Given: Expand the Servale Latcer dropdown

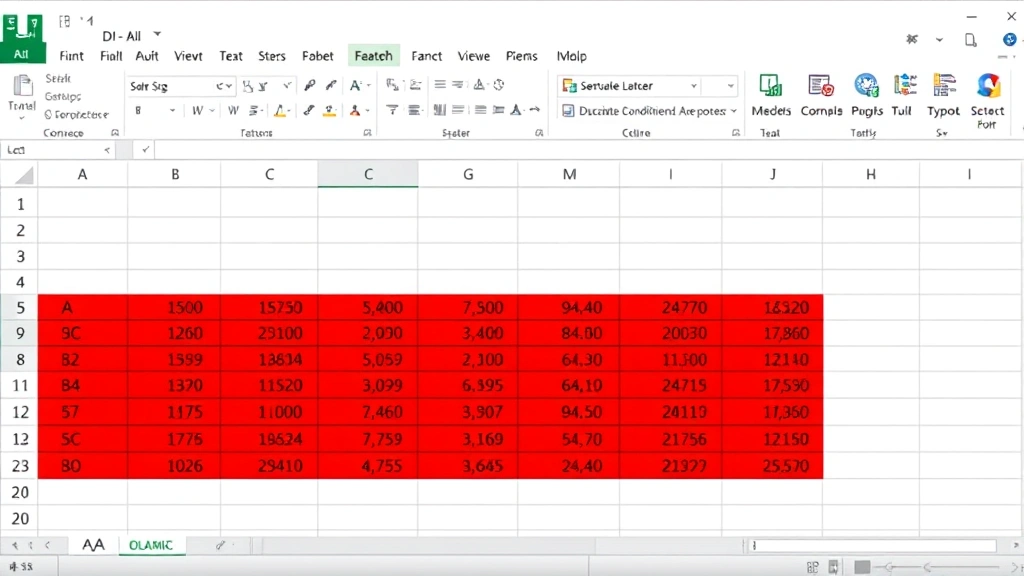Looking at the screenshot, I should coord(693,85).
